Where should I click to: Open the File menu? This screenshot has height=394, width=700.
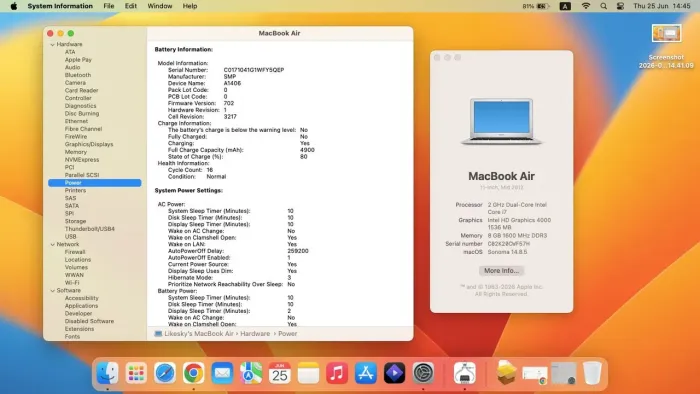point(108,6)
